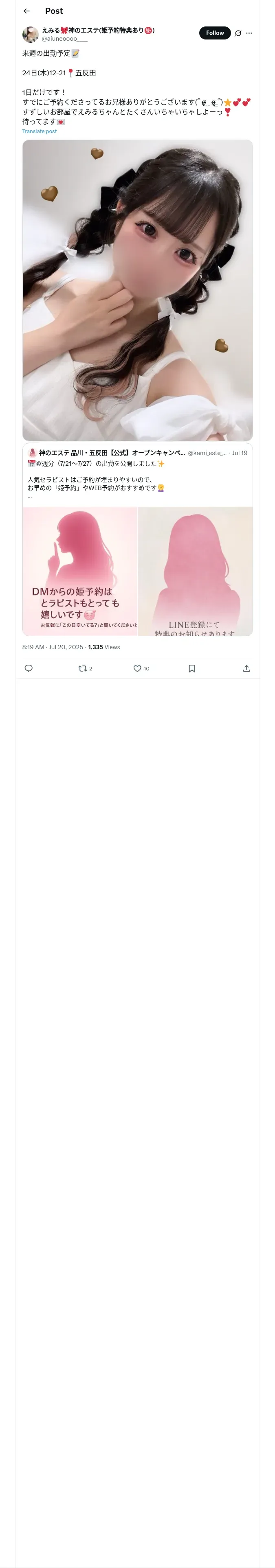Screen dimensions: 275x1568
Task: Go back using the arrow icon
Action: tap(27, 11)
